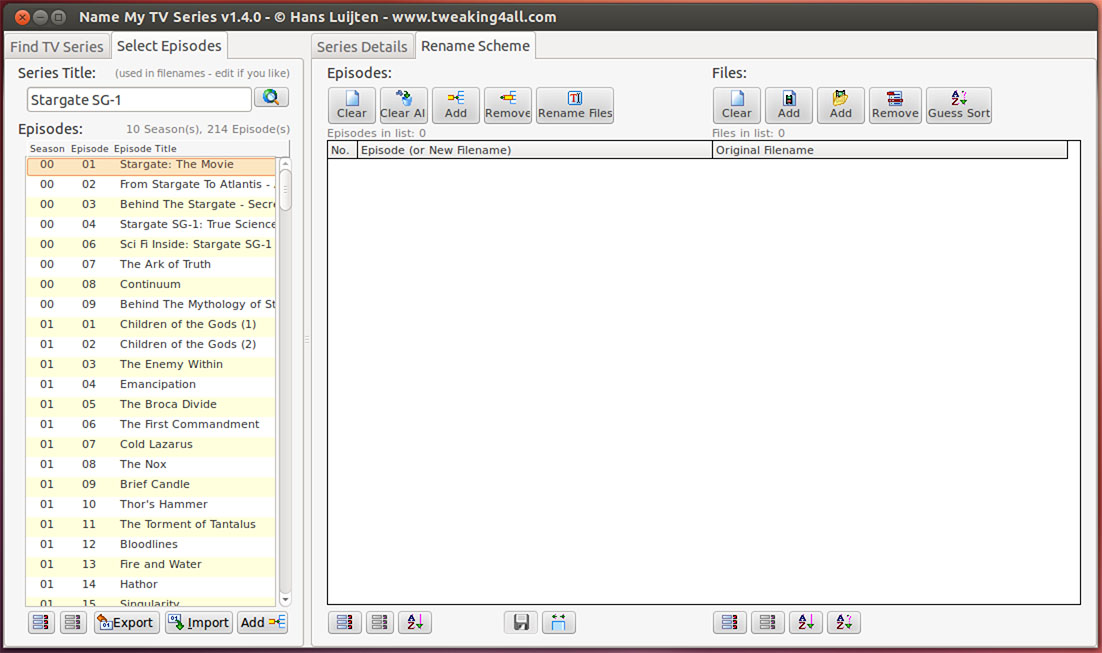Sort the renamed episodes A to Z
1102x653 pixels.
tap(415, 622)
